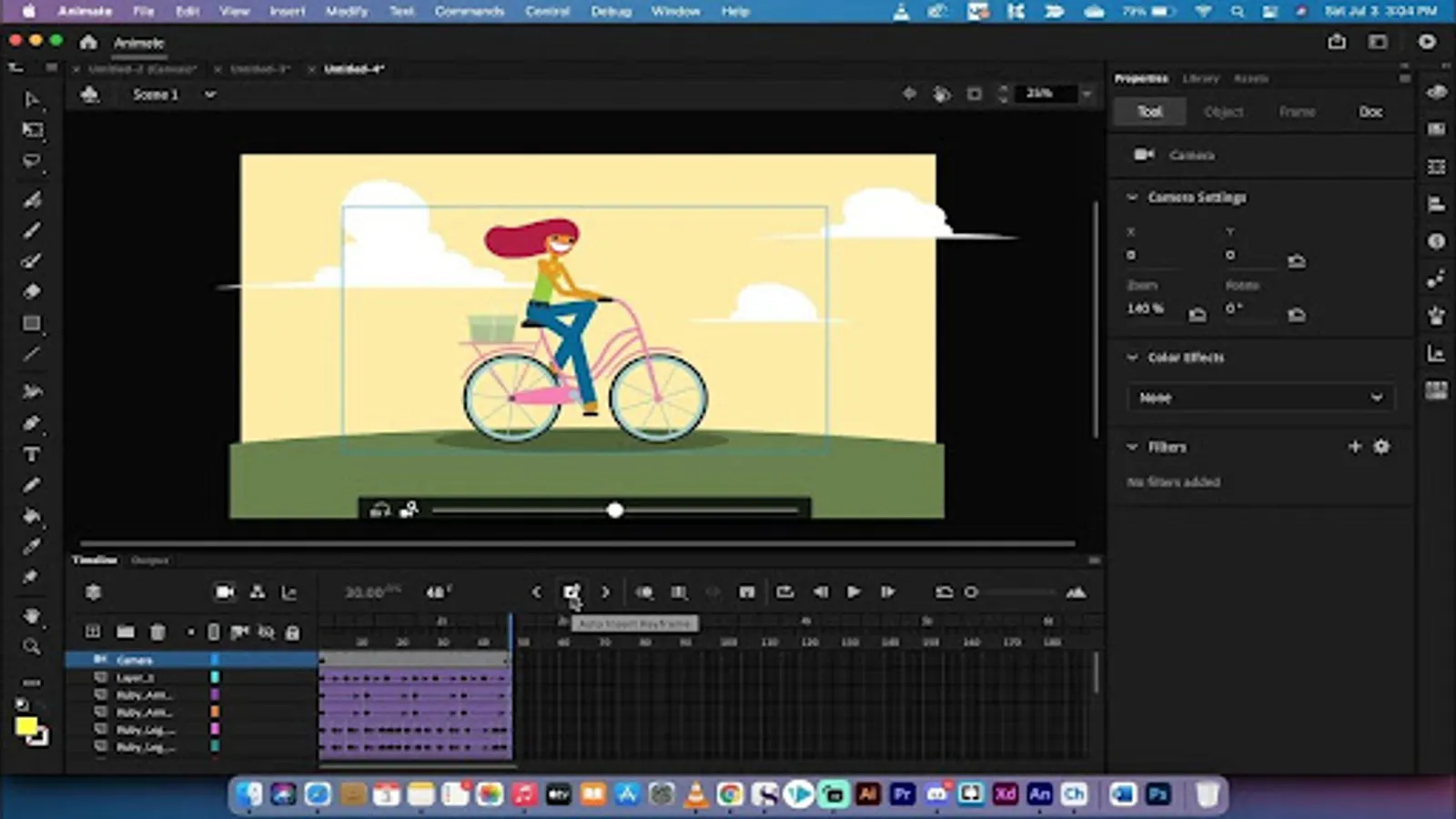The height and width of the screenshot is (819, 1456).
Task: Click the add filter plus icon
Action: coord(1354,447)
